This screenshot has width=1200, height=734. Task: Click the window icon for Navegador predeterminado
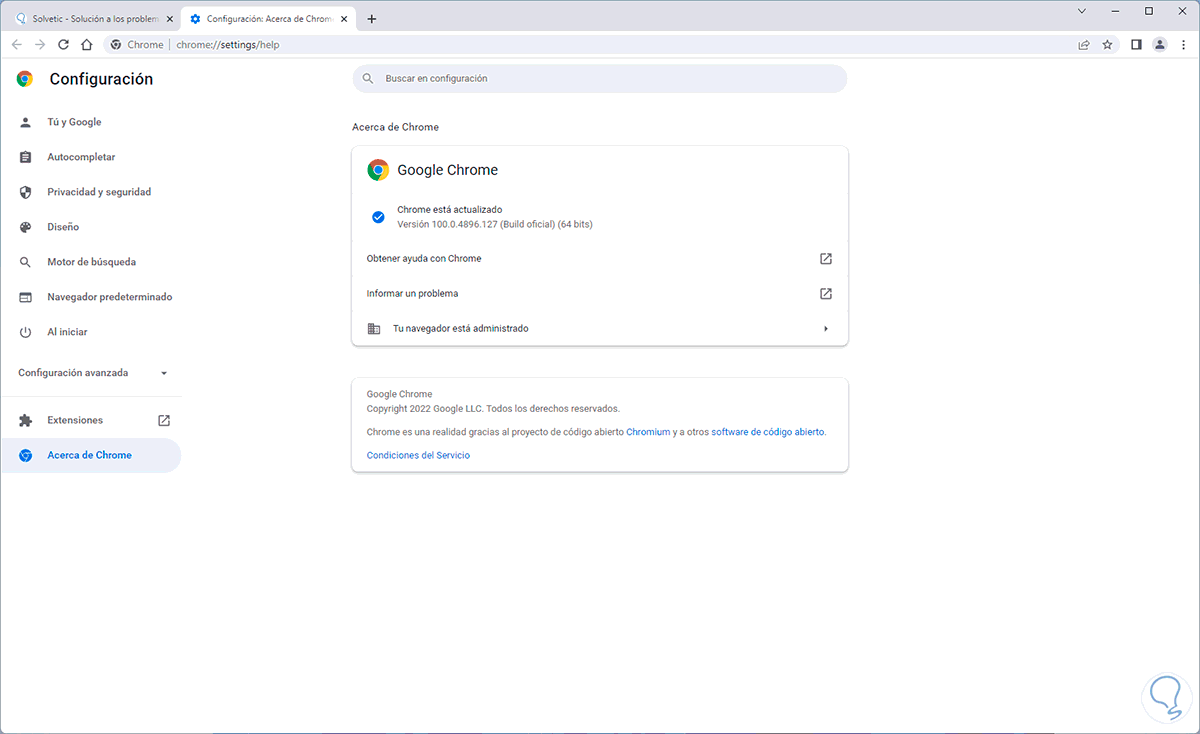(26, 297)
